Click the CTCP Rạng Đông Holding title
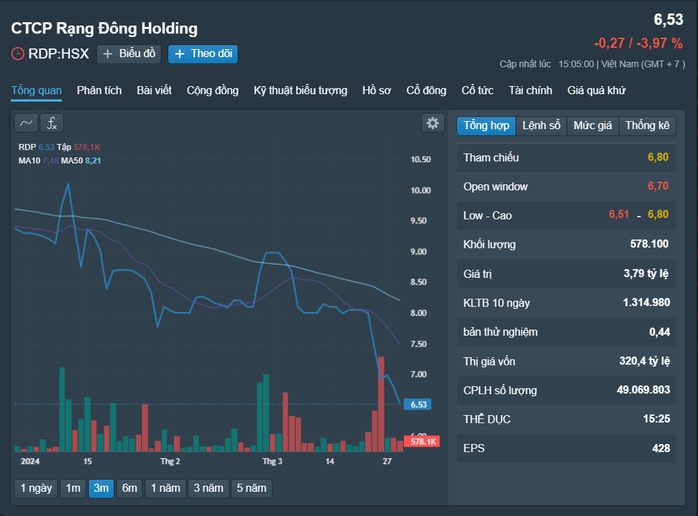This screenshot has width=698, height=516. click(x=104, y=28)
